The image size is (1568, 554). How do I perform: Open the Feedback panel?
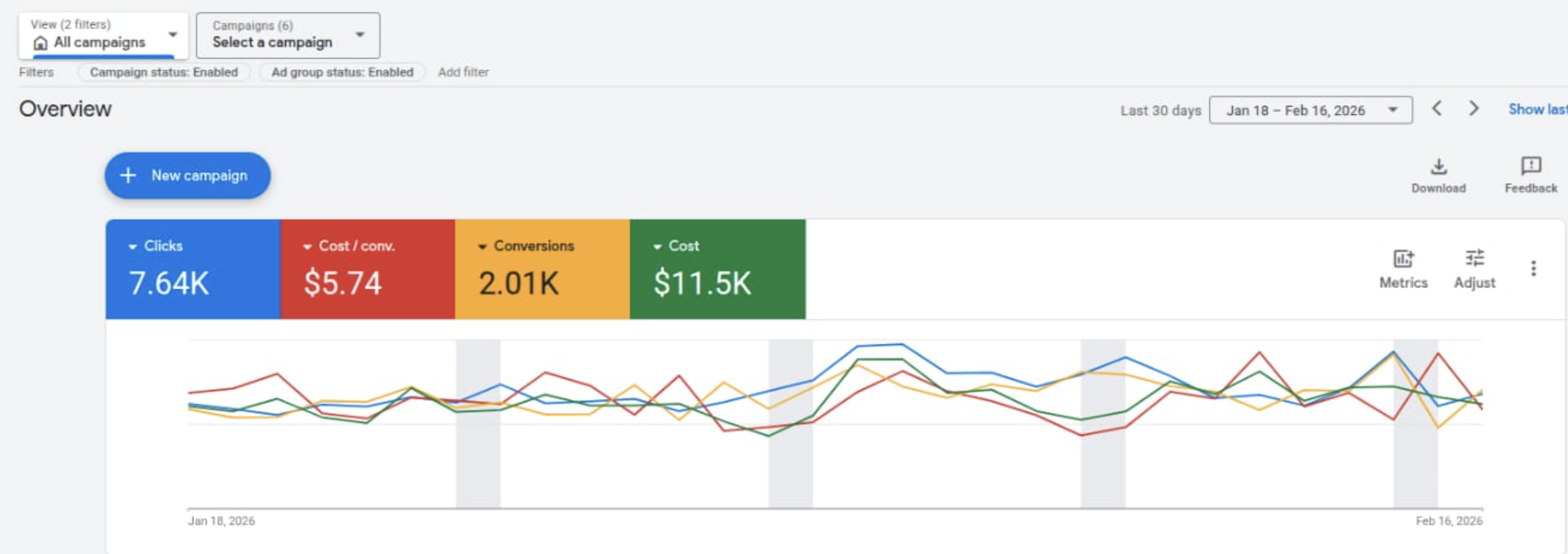[1529, 176]
